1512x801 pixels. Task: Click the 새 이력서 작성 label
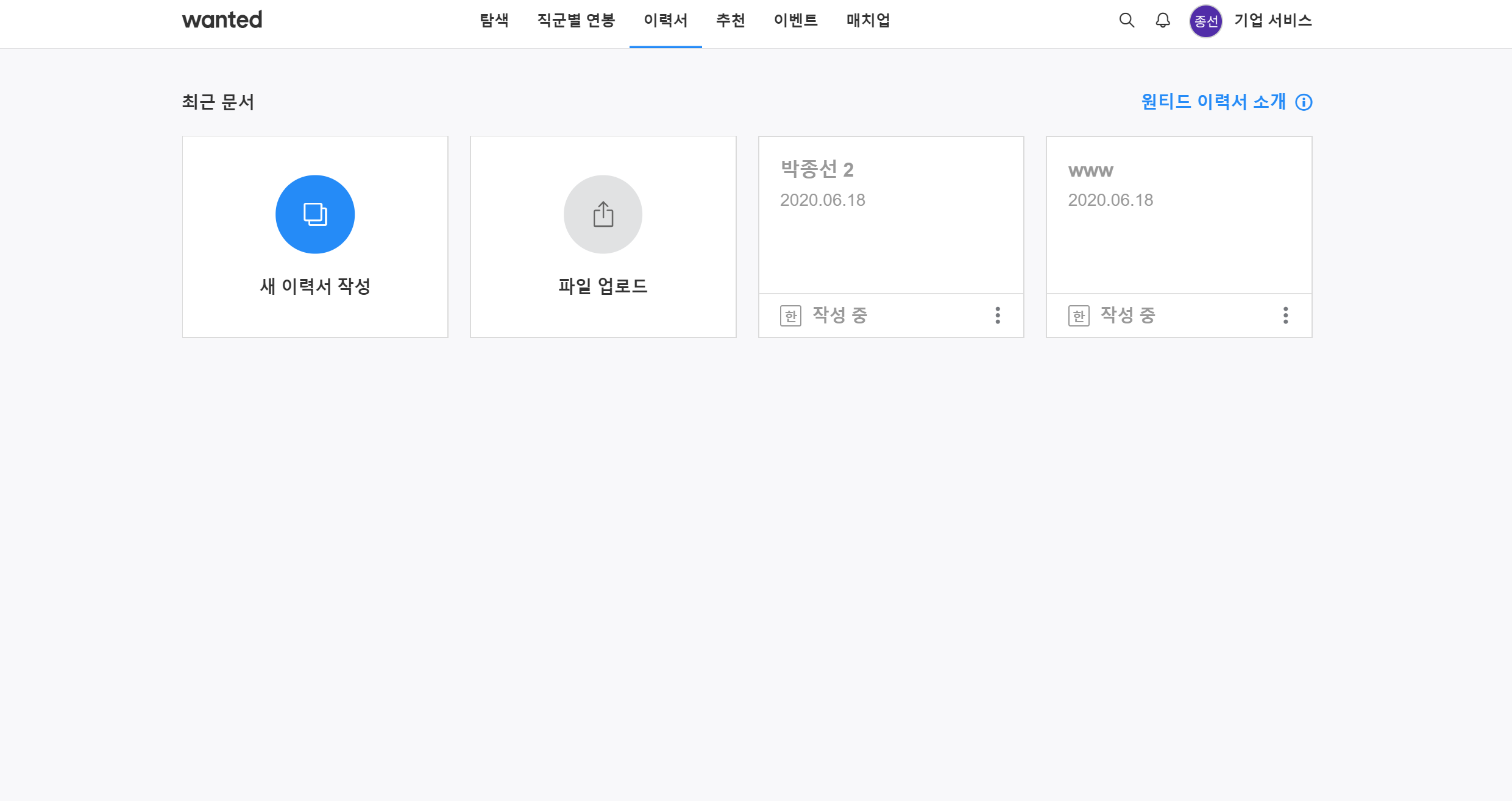tap(315, 286)
